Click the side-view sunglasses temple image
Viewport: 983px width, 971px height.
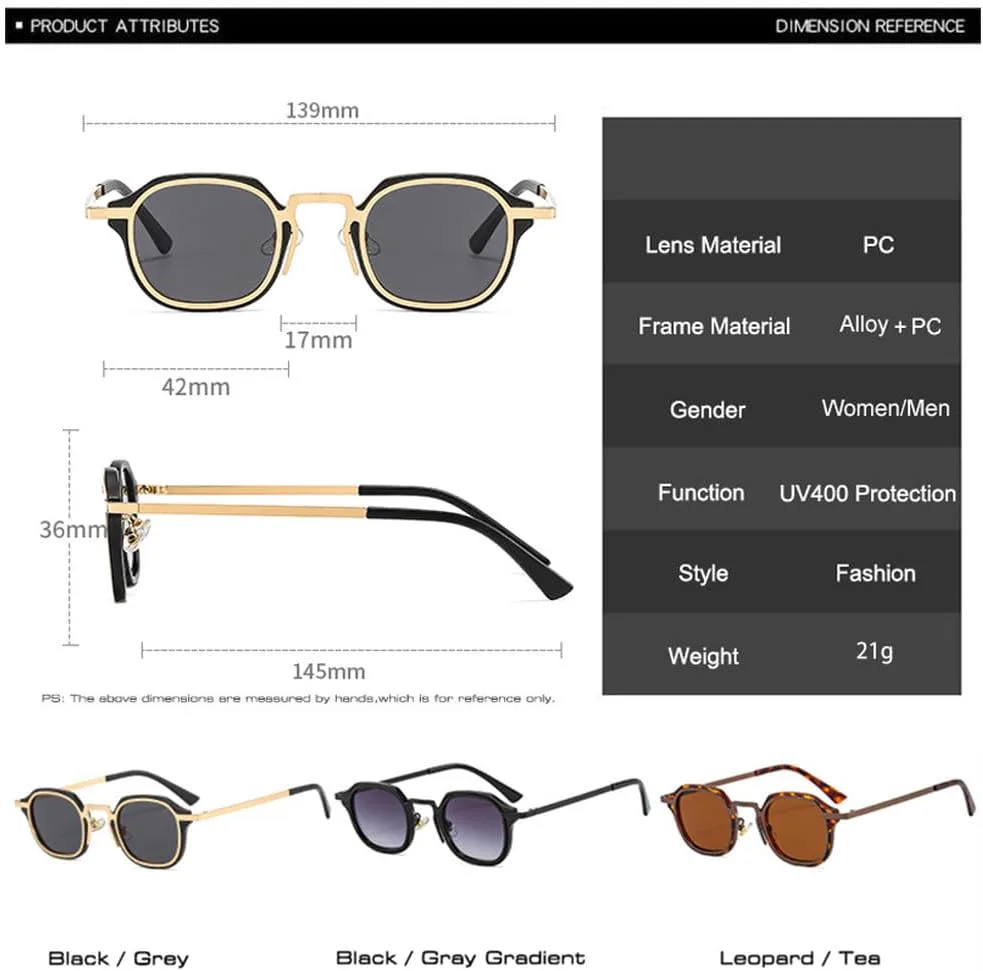[338, 531]
